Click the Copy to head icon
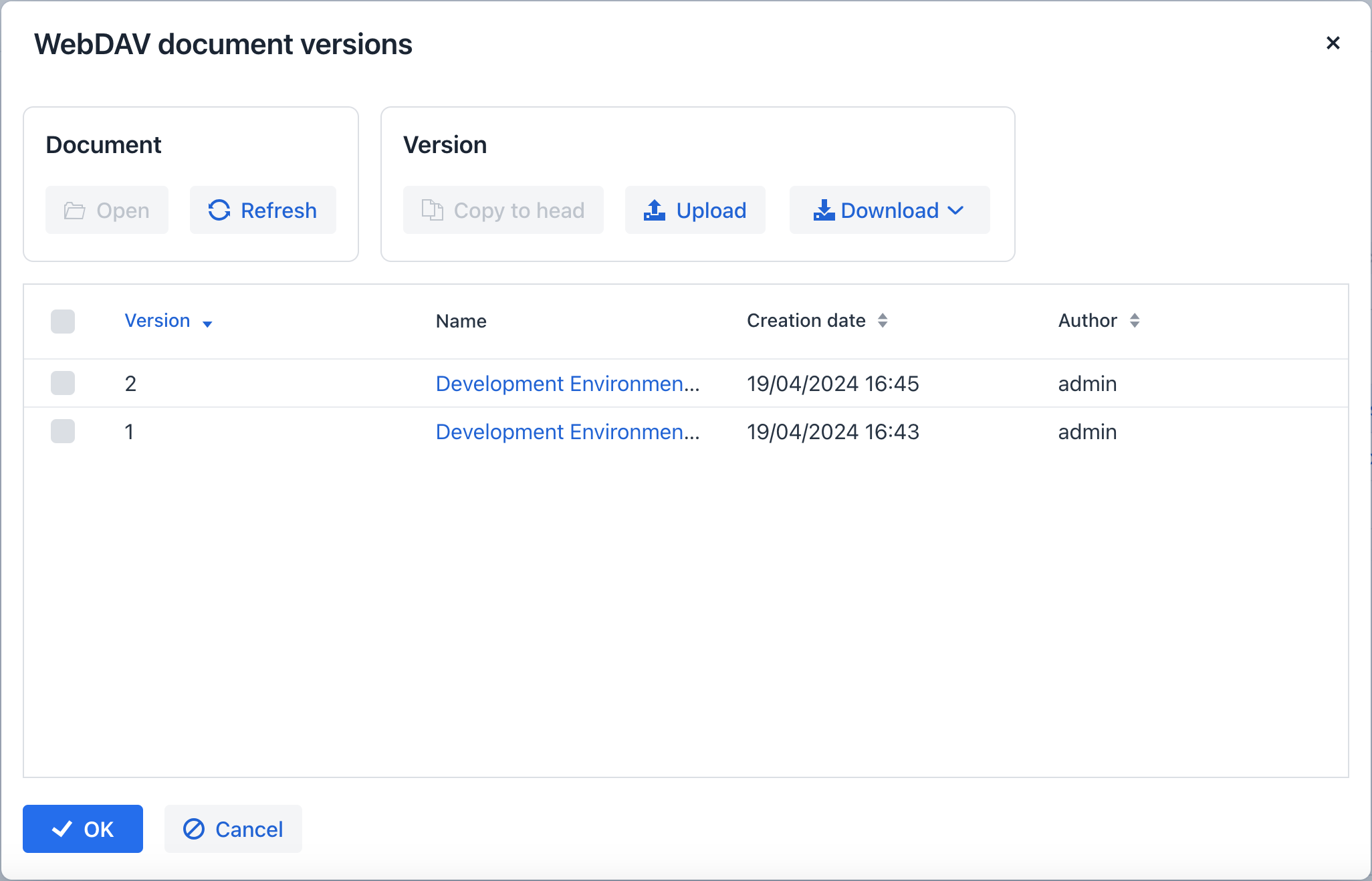Viewport: 1372px width, 881px height. [x=432, y=210]
